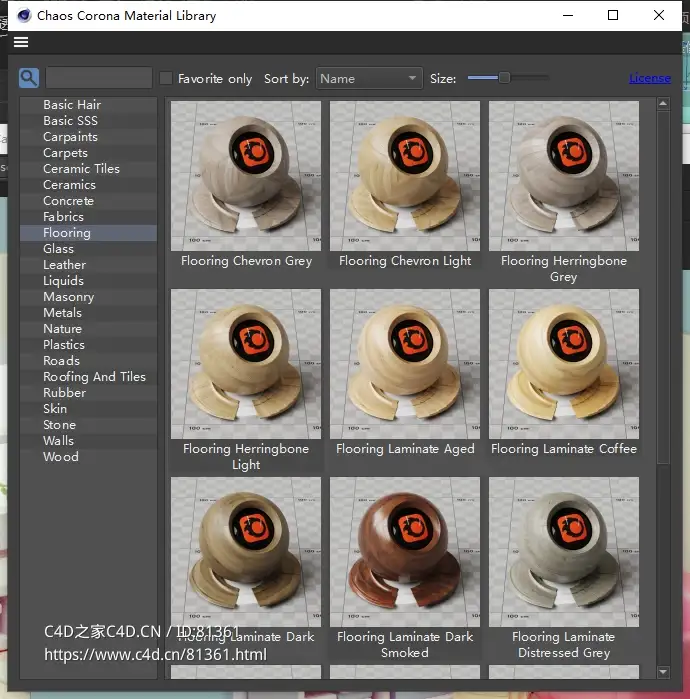Click the scrollbar up arrow
690x699 pixels.
click(x=663, y=103)
